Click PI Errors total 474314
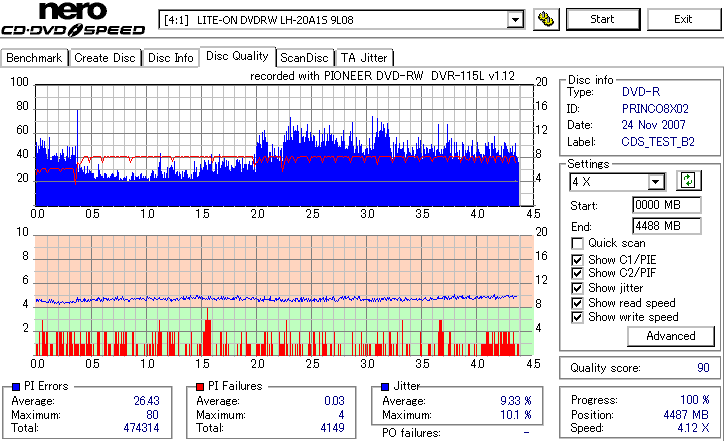Screen dimensions: 724x441 141,428
